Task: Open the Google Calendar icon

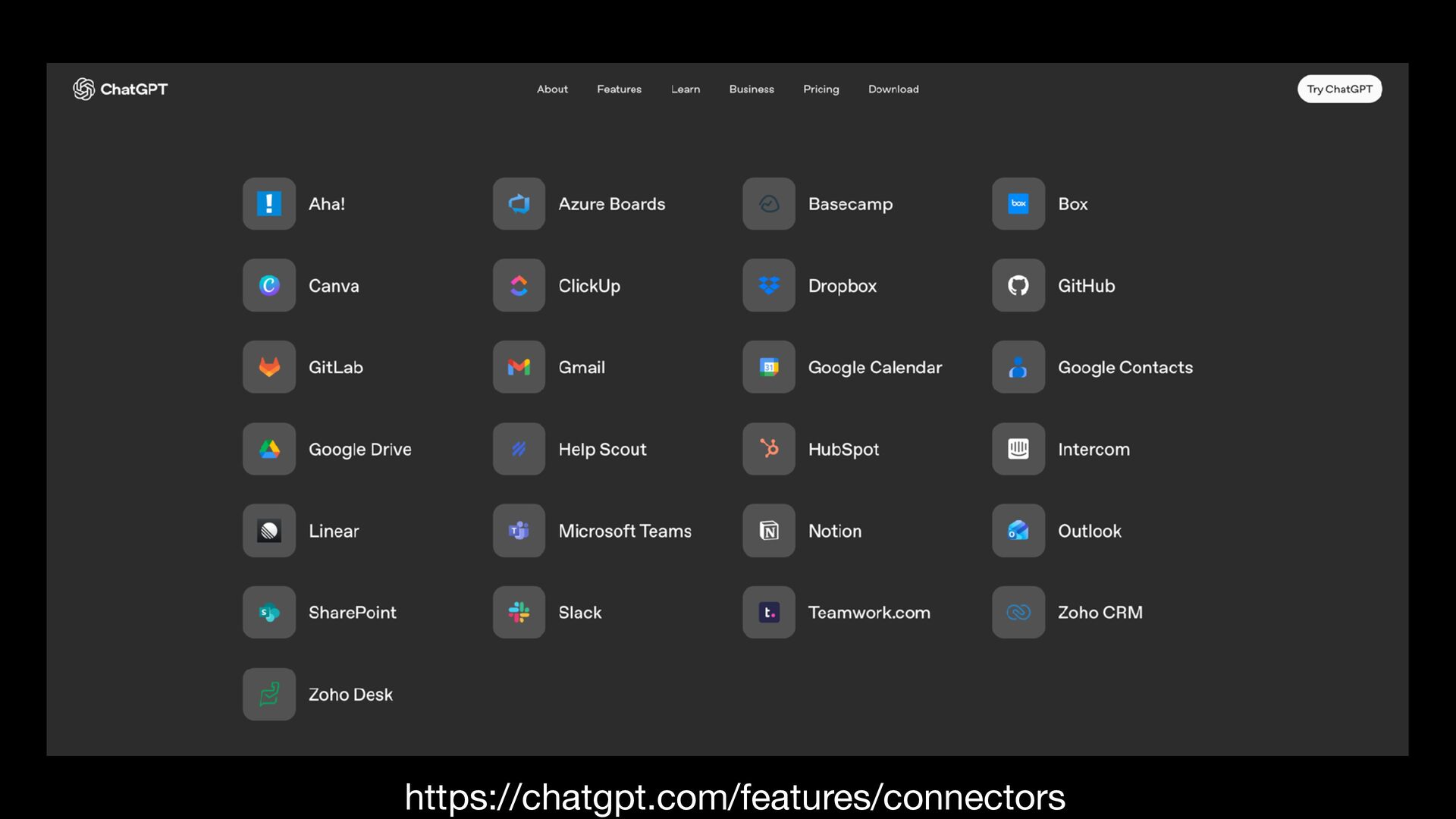Action: coord(768,367)
